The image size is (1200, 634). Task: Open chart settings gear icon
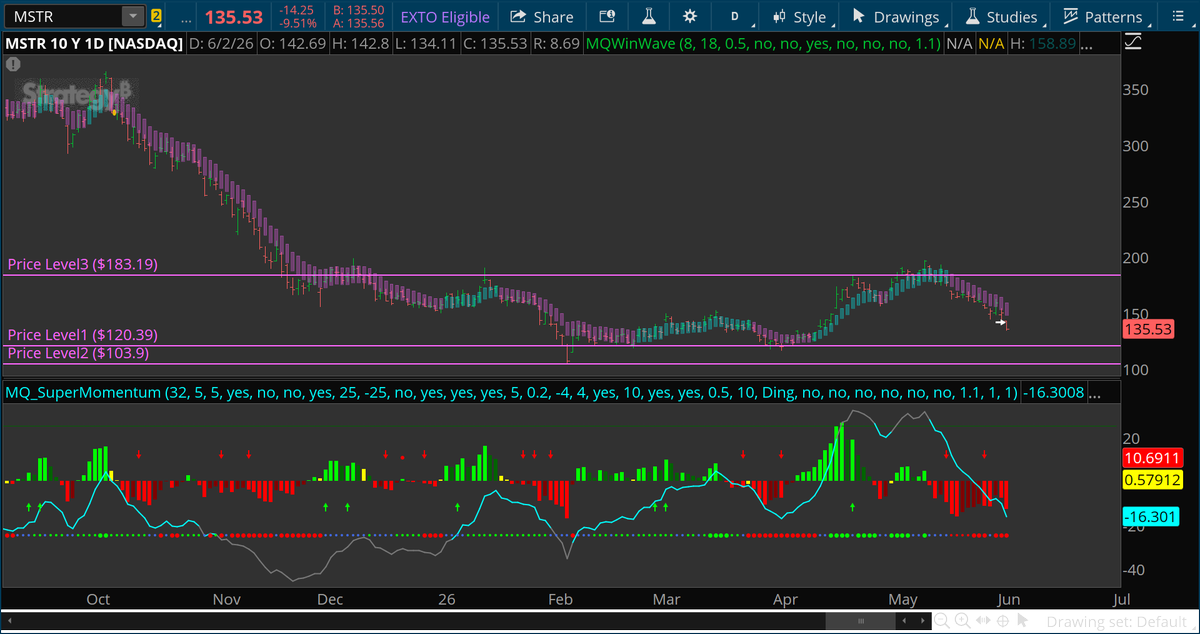point(689,17)
